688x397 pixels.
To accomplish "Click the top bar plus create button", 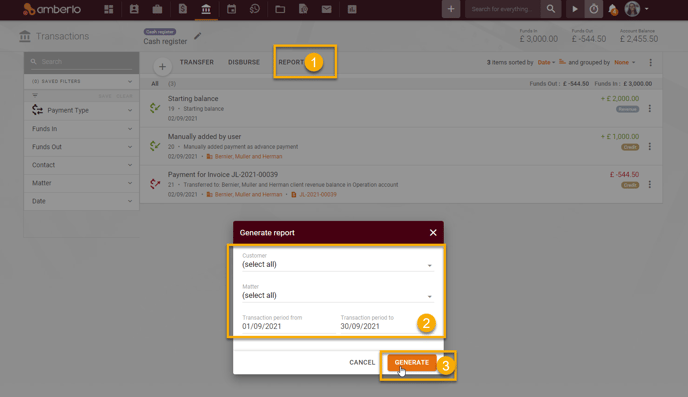I will [x=451, y=9].
